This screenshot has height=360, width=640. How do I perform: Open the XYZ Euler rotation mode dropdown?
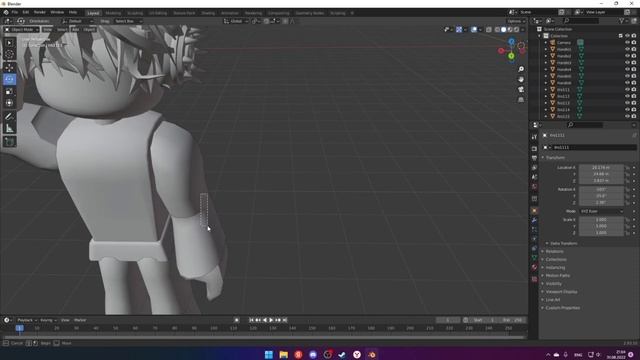[x=602, y=211]
